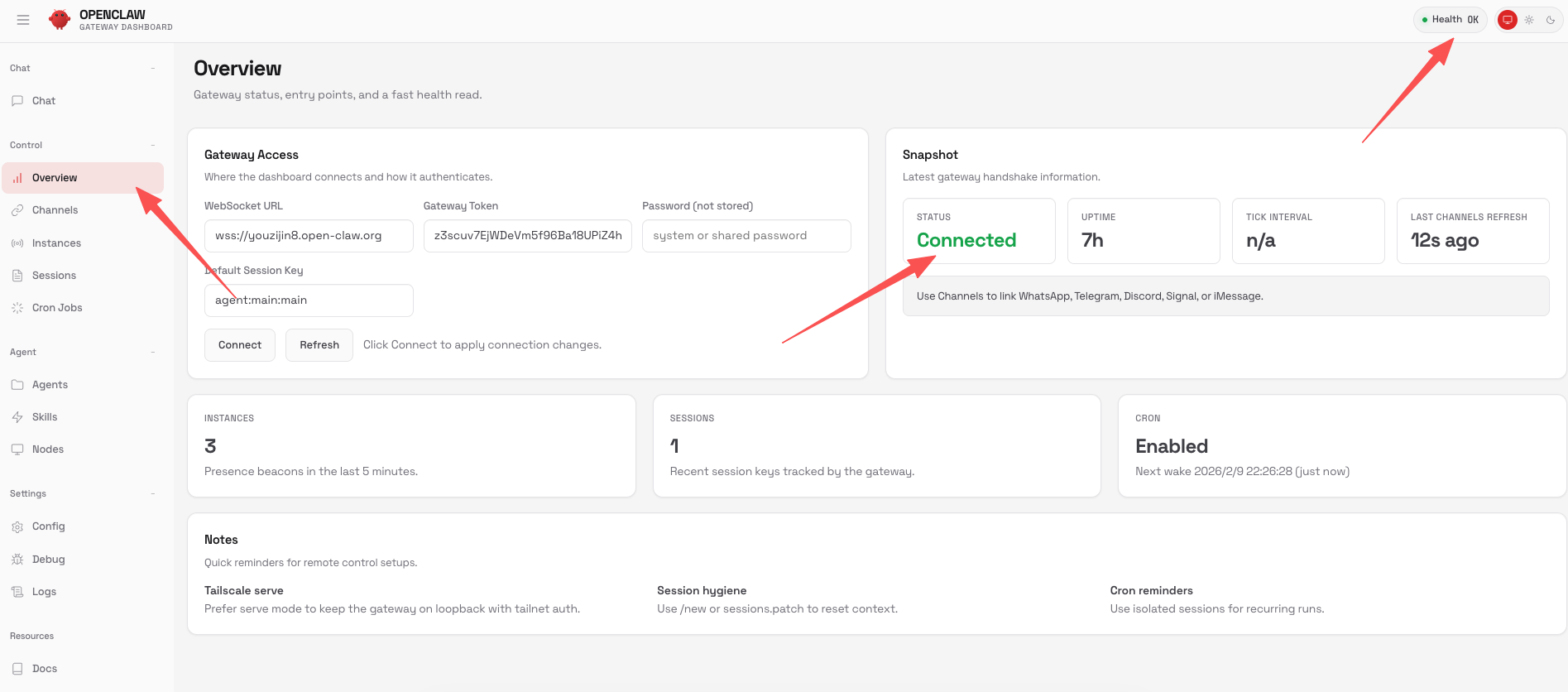Click the Uptime 7h value
Image resolution: width=1568 pixels, height=692 pixels.
point(1092,240)
